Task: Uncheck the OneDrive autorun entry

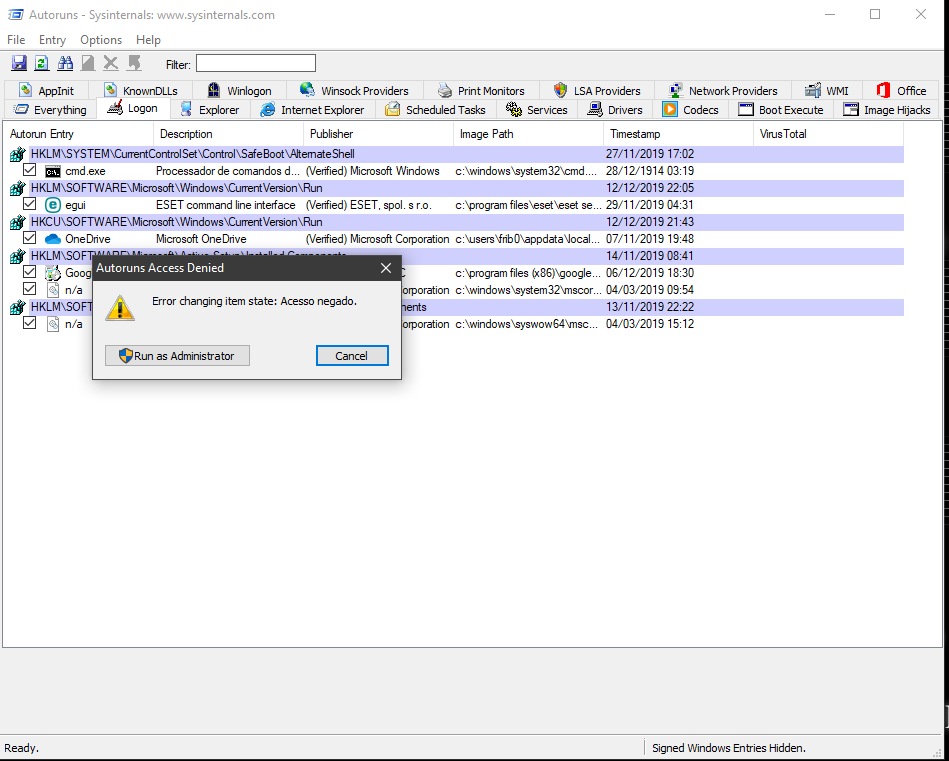Action: pyautogui.click(x=29, y=238)
